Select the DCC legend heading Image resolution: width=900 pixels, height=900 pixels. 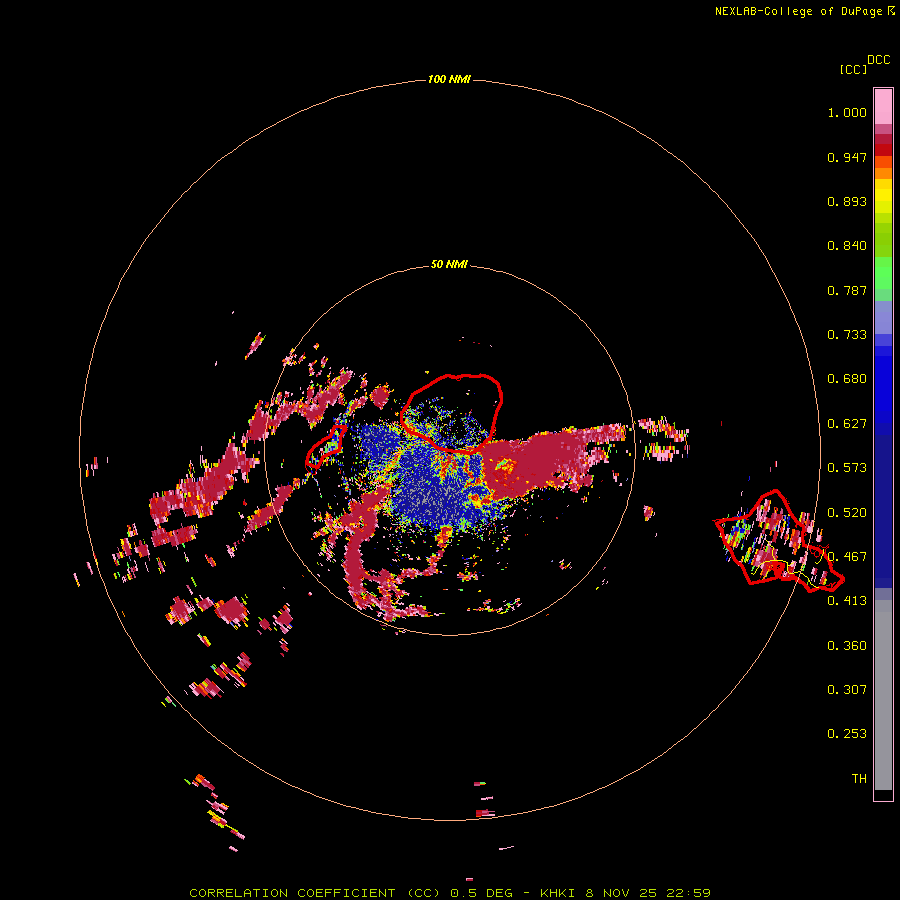(879, 60)
